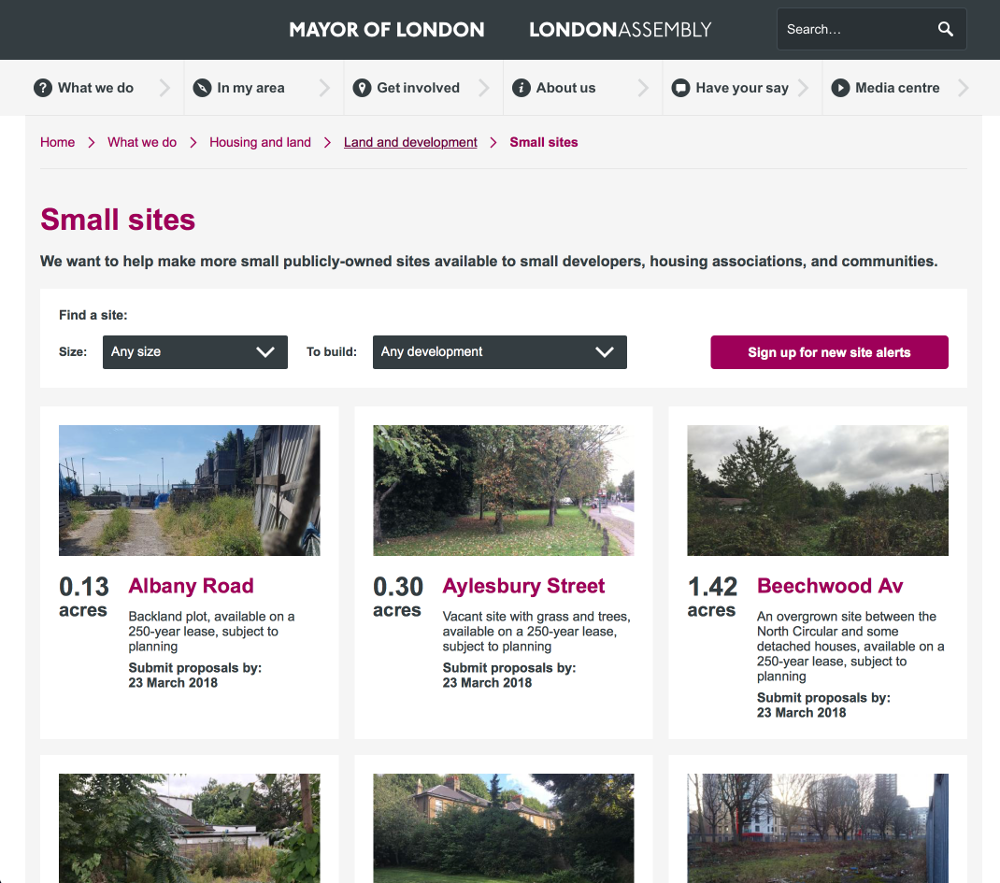Go to the Media centre section
Image resolution: width=1000 pixels, height=883 pixels.
coord(897,88)
